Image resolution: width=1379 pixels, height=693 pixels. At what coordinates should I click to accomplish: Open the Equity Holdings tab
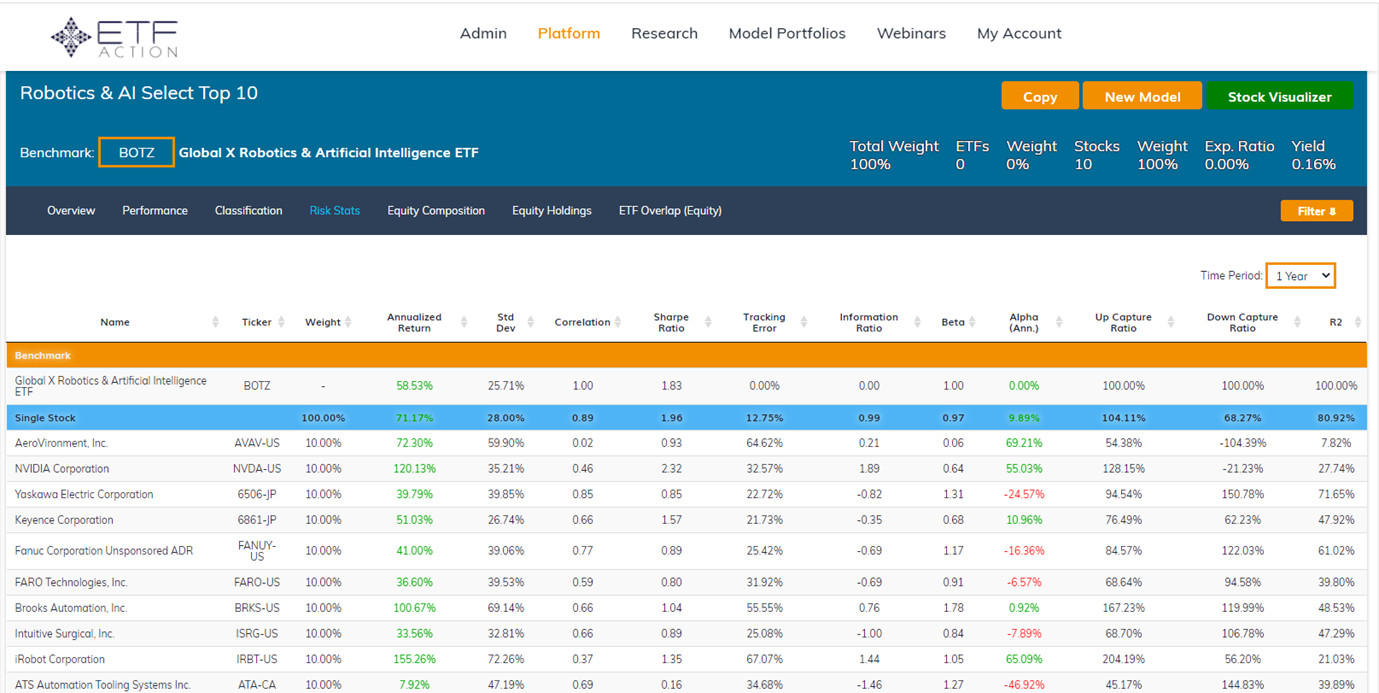pyautogui.click(x=552, y=211)
